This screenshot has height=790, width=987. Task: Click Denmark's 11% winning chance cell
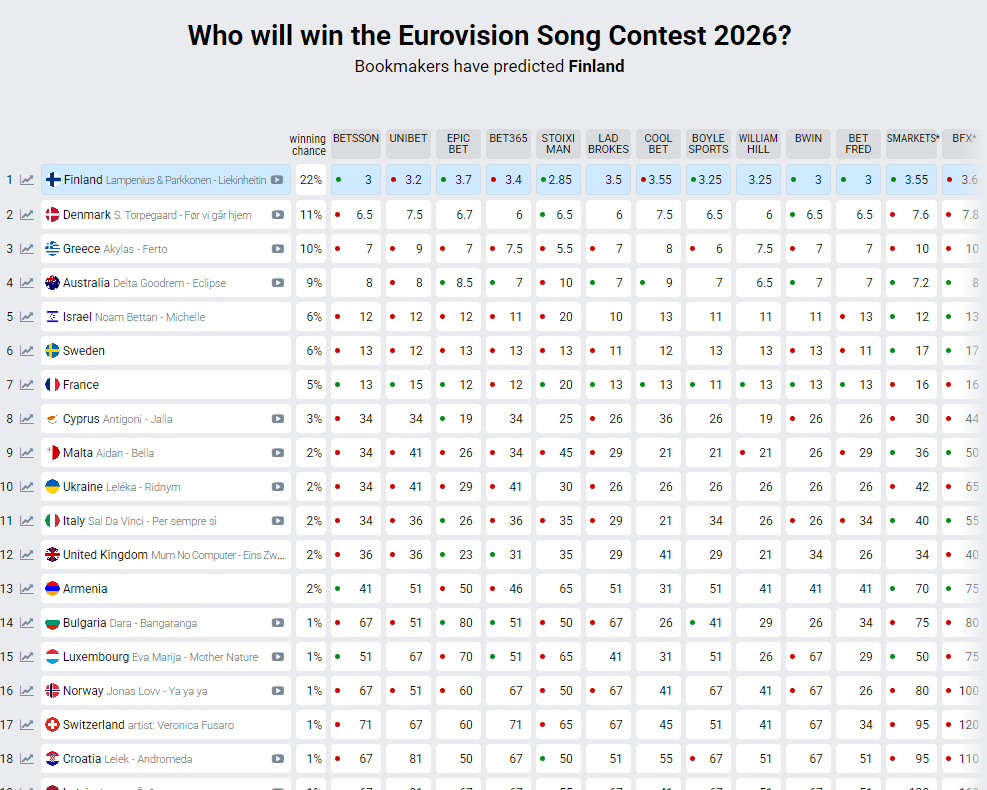(x=311, y=215)
